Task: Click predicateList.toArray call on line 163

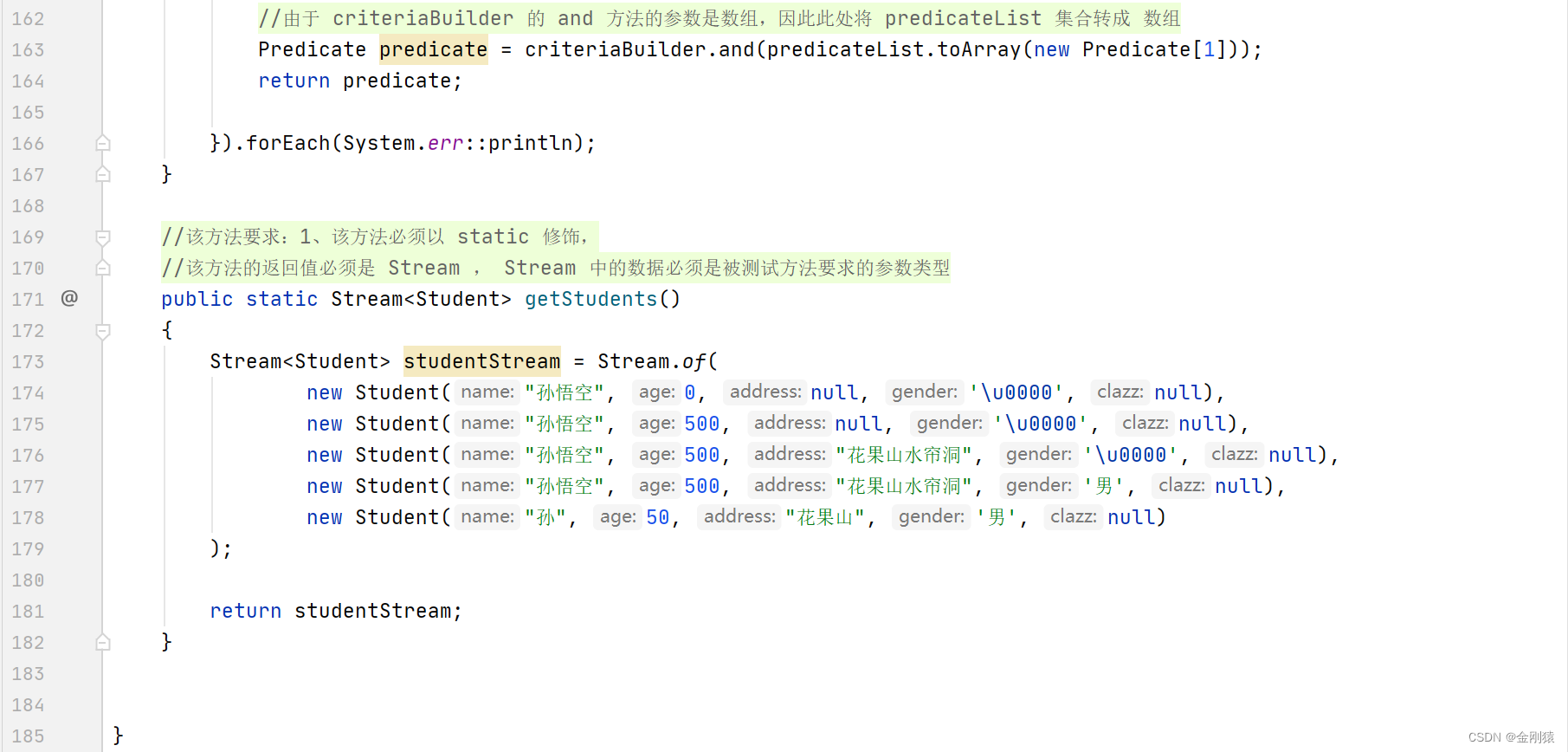Action: (x=894, y=49)
